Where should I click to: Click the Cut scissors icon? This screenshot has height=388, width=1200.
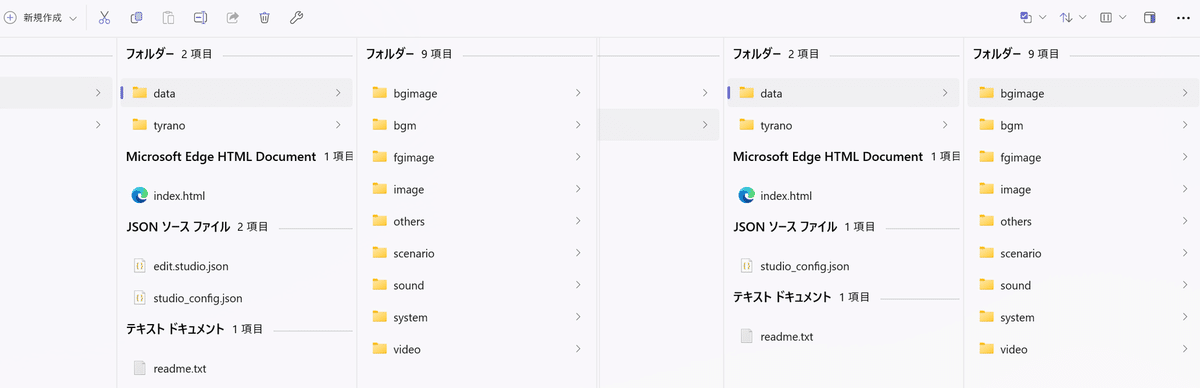pyautogui.click(x=104, y=18)
